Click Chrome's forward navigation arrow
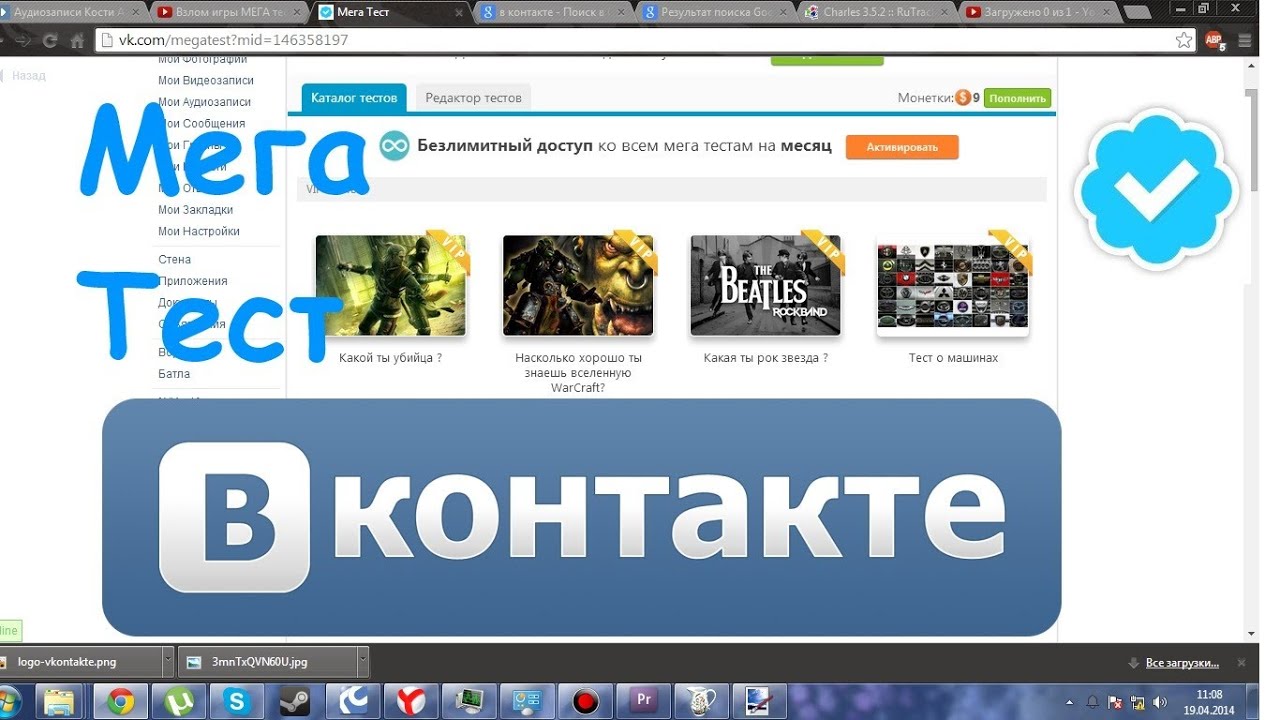Screen dimensions: 1280x720 tap(24, 41)
